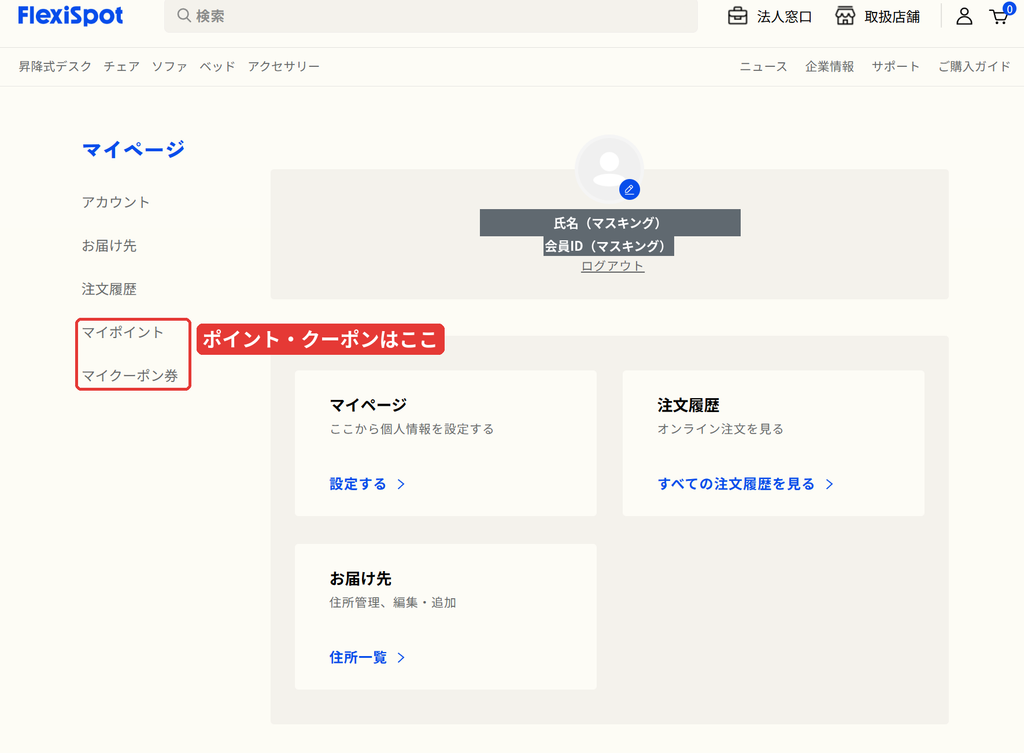
Task: Select お届け先 in the sidebar
Action: pyautogui.click(x=109, y=246)
